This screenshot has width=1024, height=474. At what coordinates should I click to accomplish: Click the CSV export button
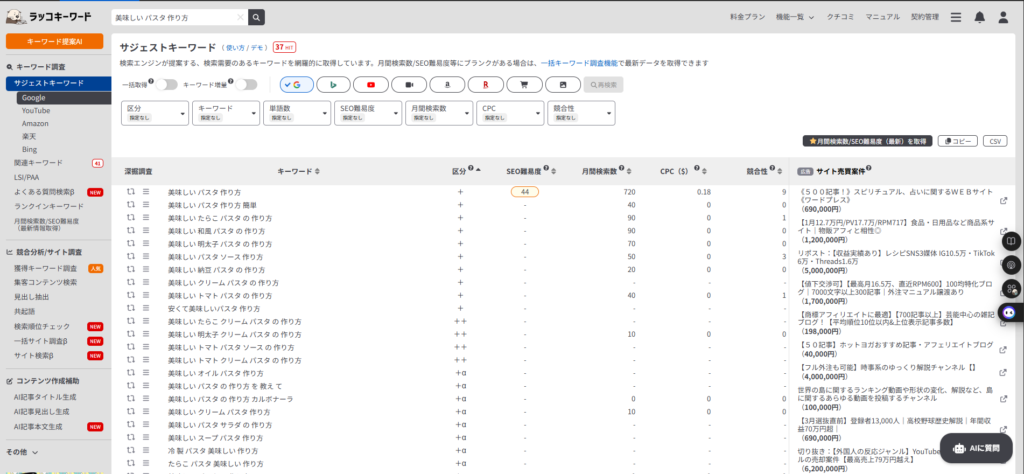994,141
